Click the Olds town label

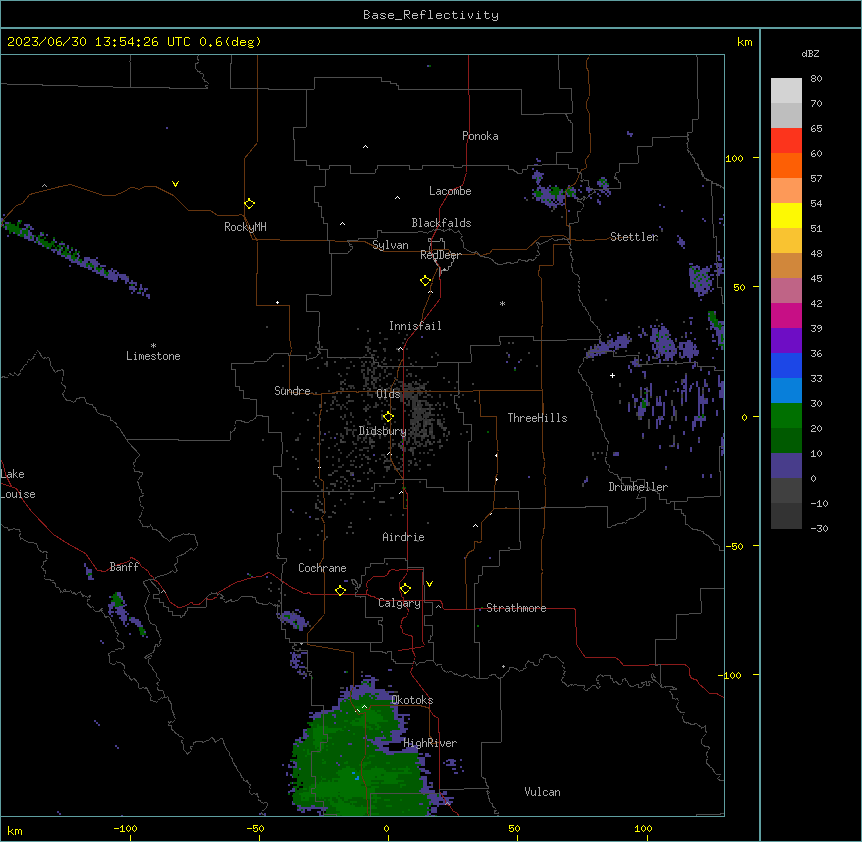pyautogui.click(x=388, y=394)
